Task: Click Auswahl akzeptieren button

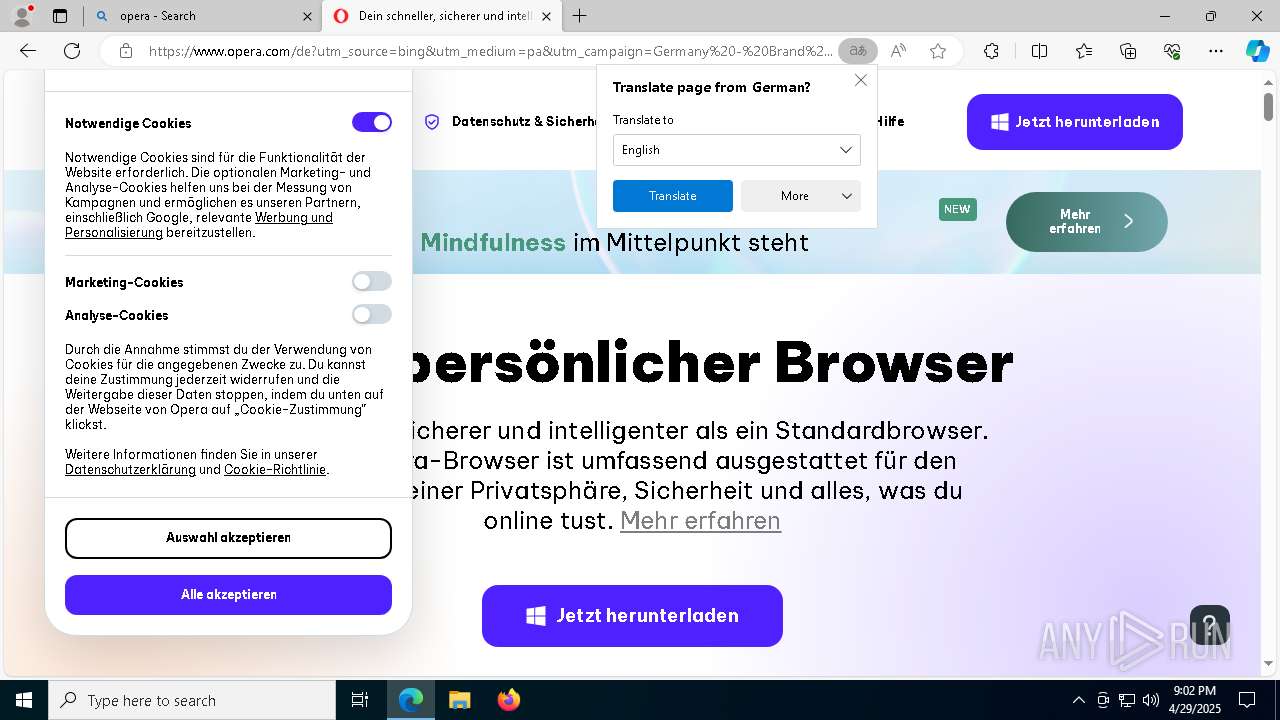Action: pos(228,538)
